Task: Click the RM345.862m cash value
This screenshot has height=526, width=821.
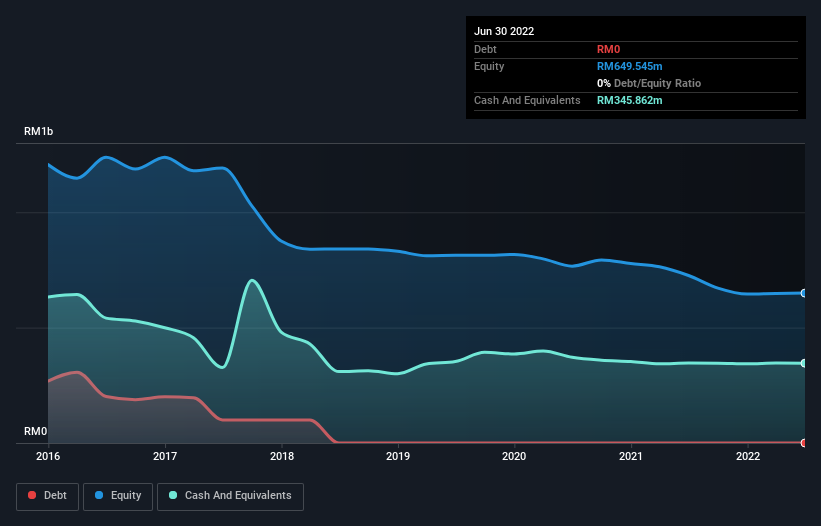Action: coord(629,100)
